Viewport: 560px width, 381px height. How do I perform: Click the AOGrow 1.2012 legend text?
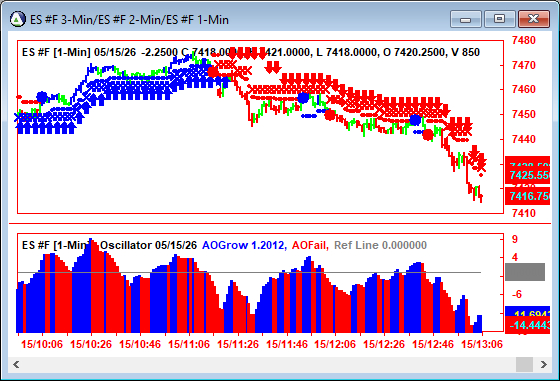(244, 245)
